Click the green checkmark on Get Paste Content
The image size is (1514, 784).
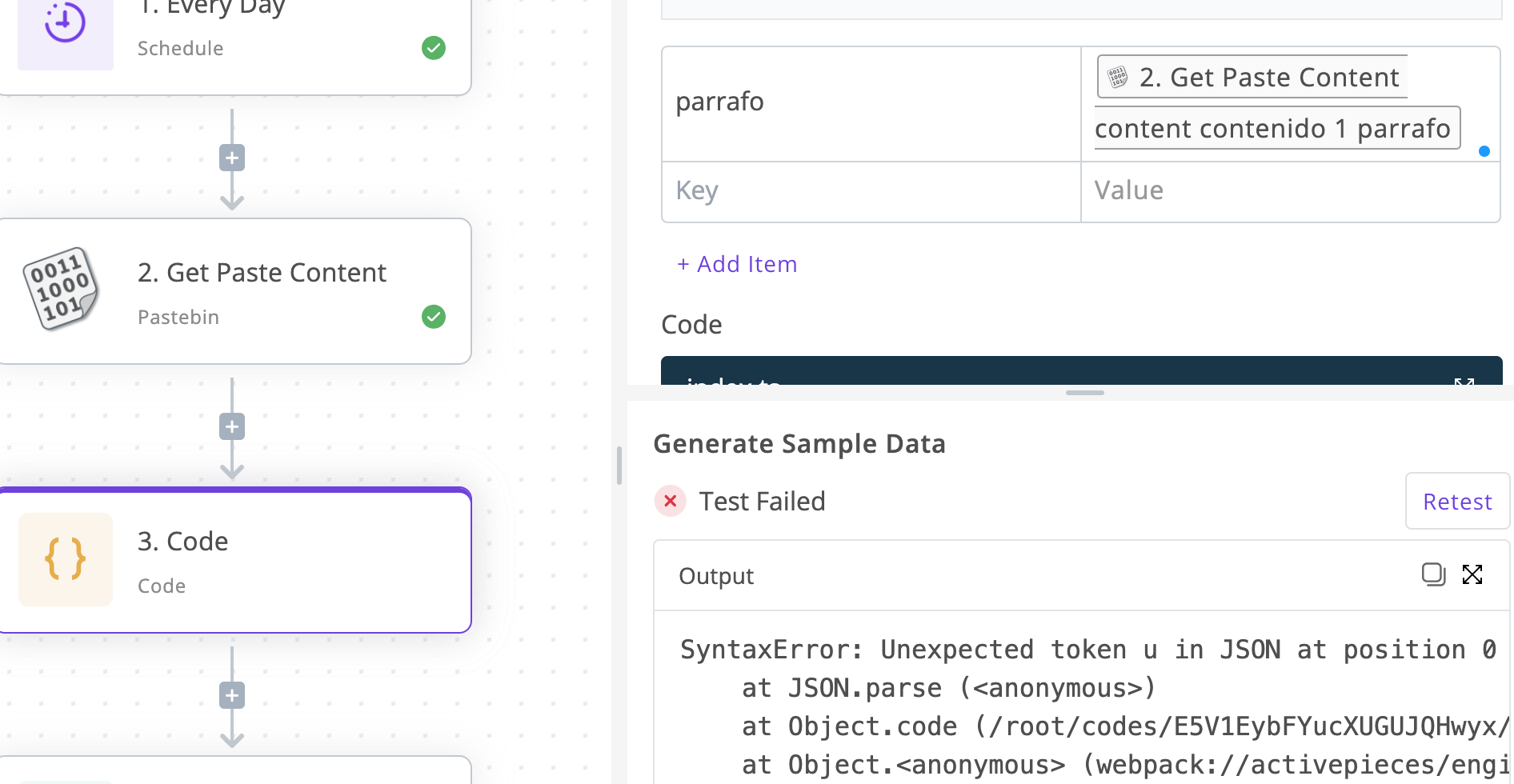[x=434, y=317]
